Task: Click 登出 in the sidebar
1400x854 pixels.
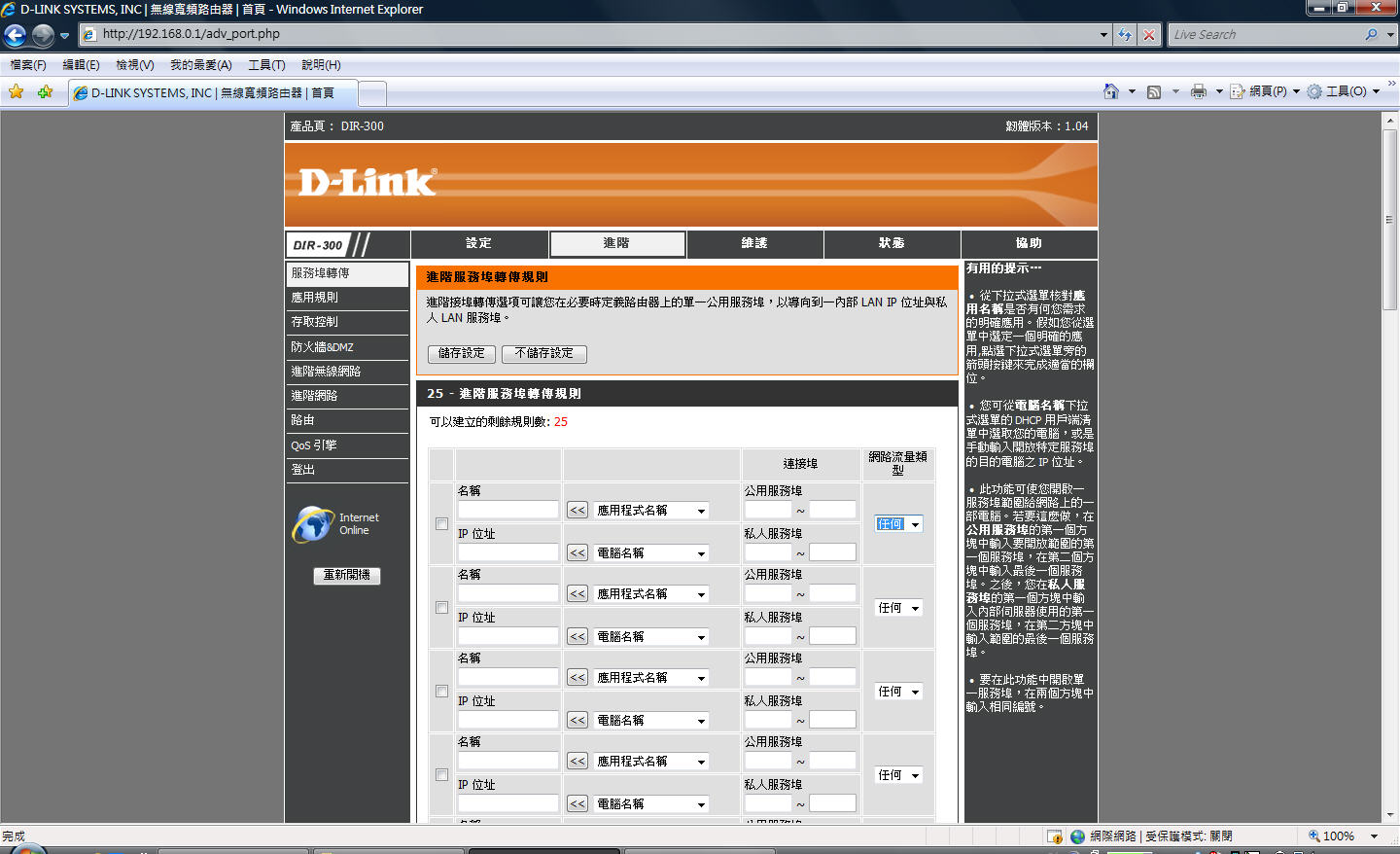Action: pos(347,470)
